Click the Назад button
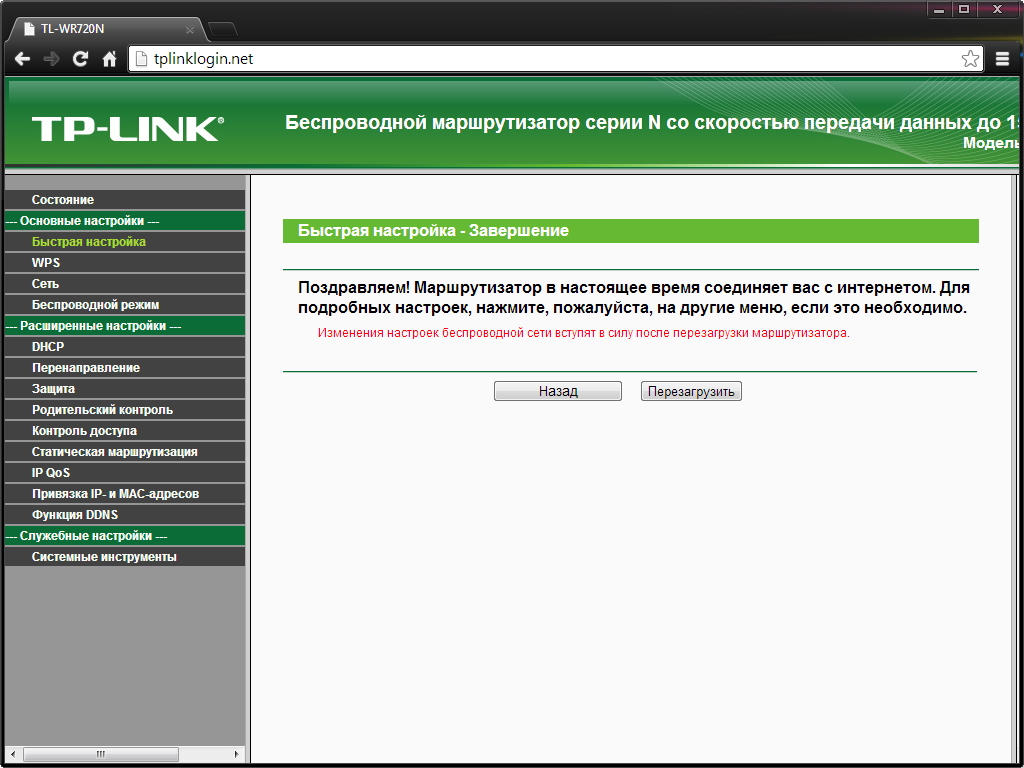 (557, 390)
